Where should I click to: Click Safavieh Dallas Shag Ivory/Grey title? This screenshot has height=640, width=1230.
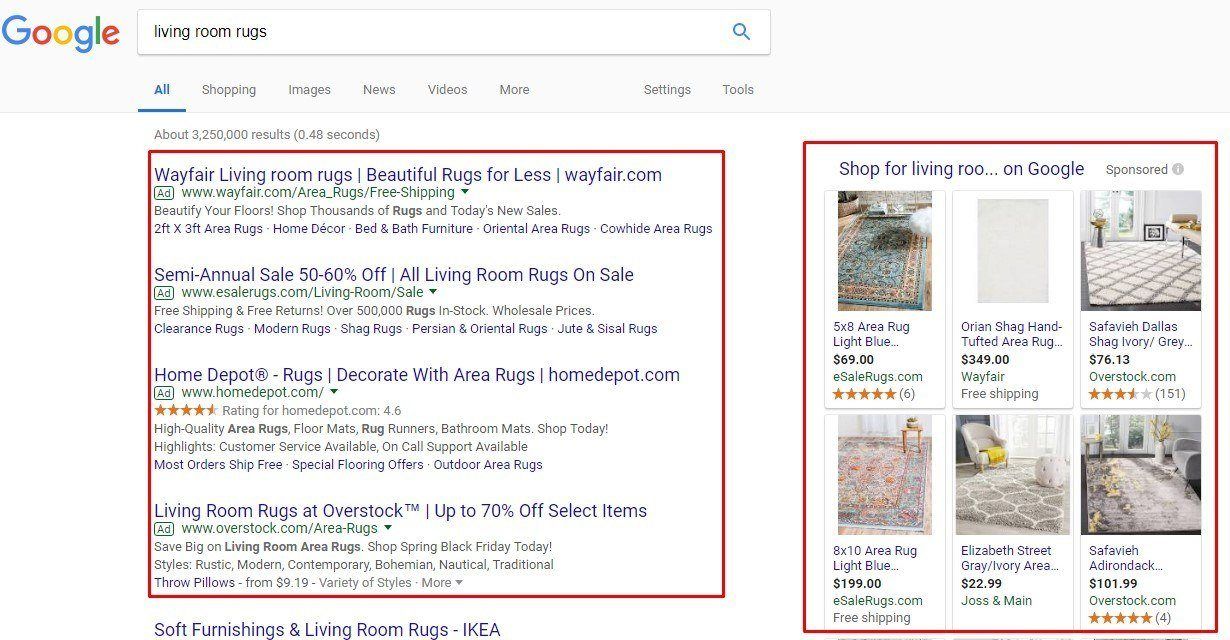(1140, 334)
